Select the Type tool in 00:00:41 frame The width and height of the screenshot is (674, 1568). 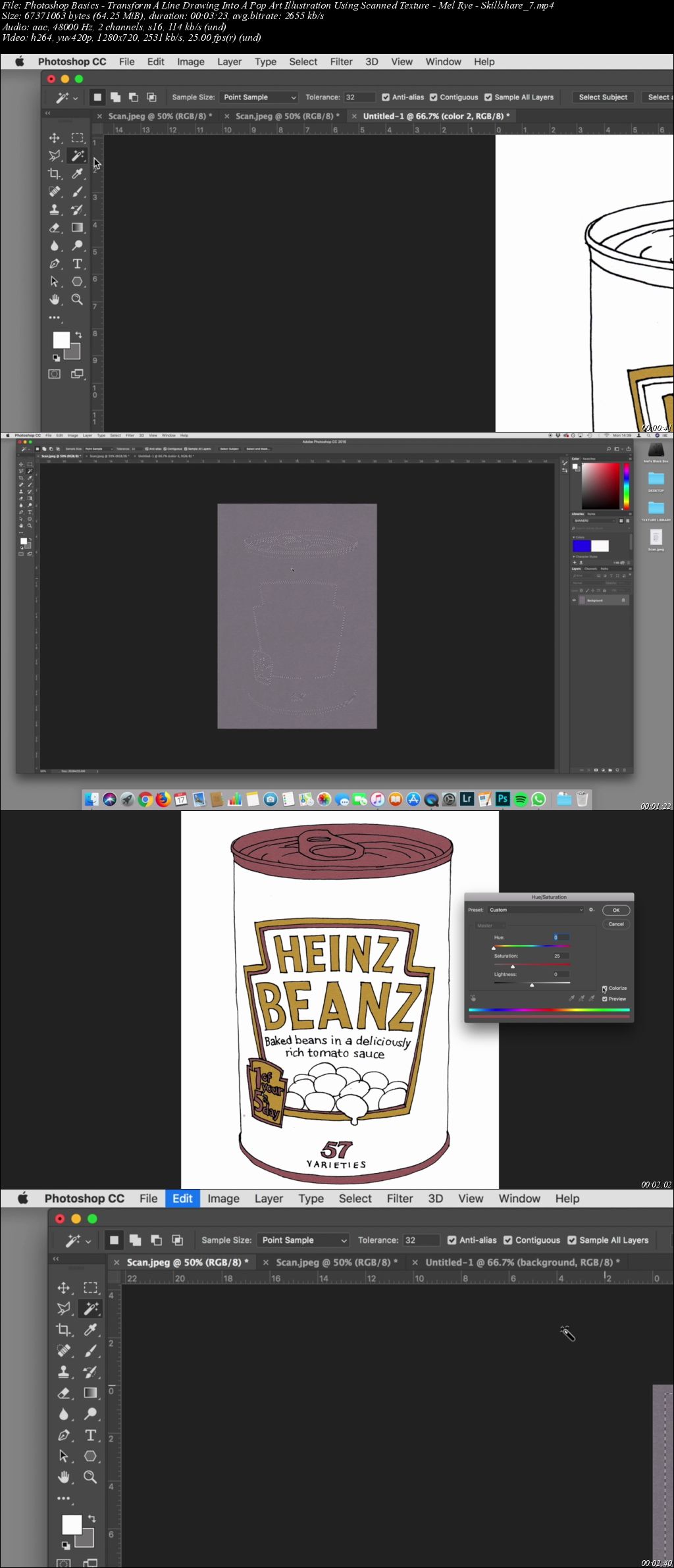coord(77,263)
